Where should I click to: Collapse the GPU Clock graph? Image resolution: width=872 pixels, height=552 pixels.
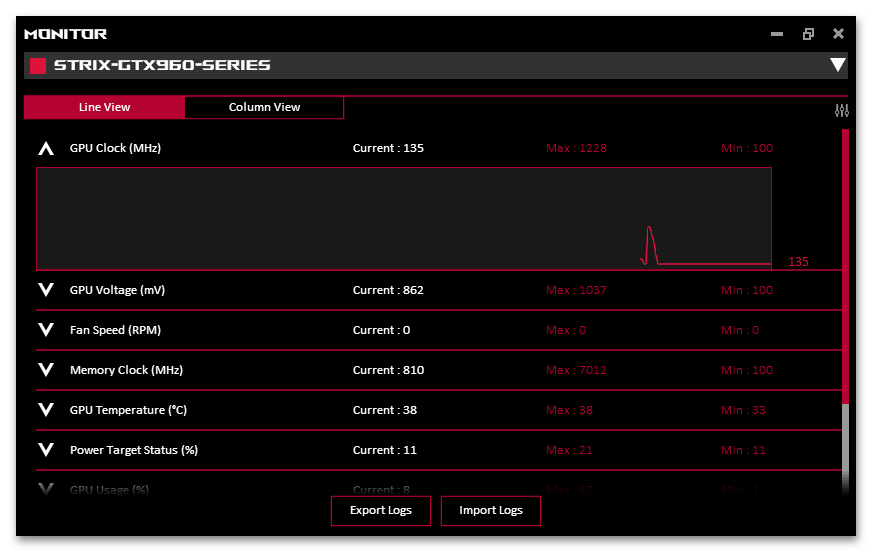45,149
